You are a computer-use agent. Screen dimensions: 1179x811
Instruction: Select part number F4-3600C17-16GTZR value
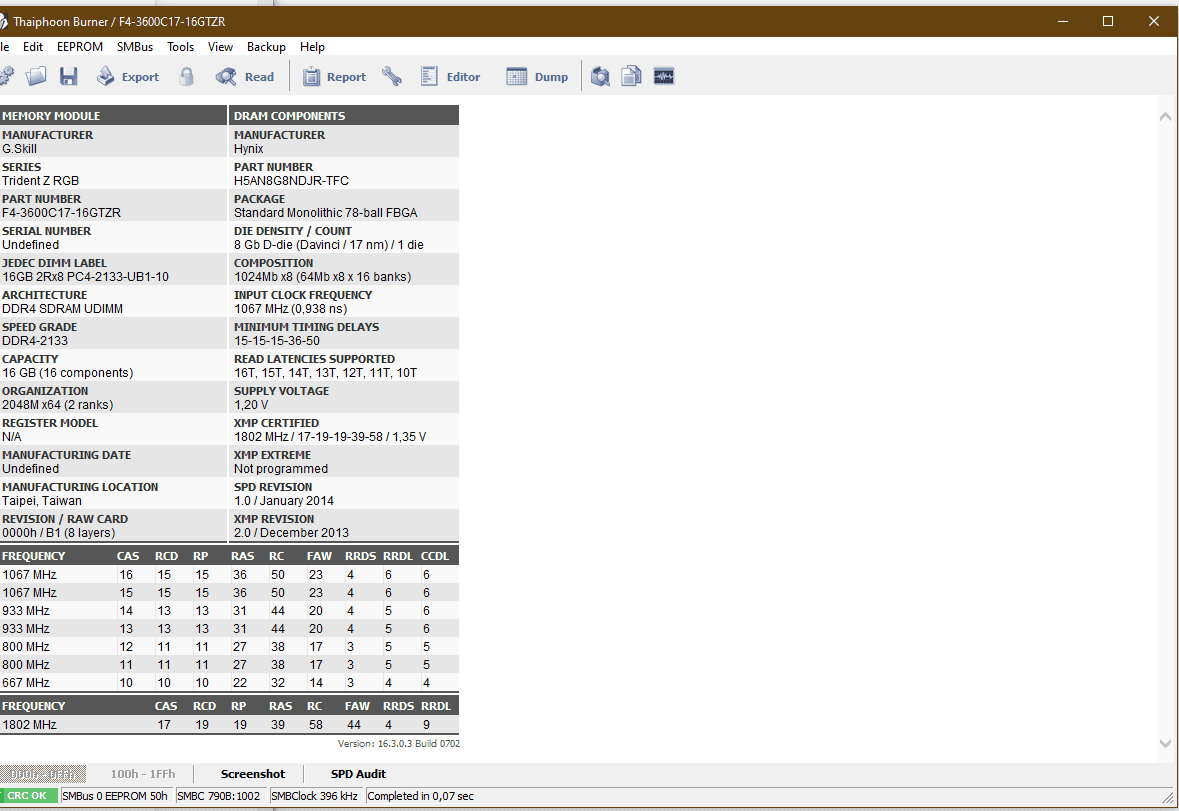62,213
